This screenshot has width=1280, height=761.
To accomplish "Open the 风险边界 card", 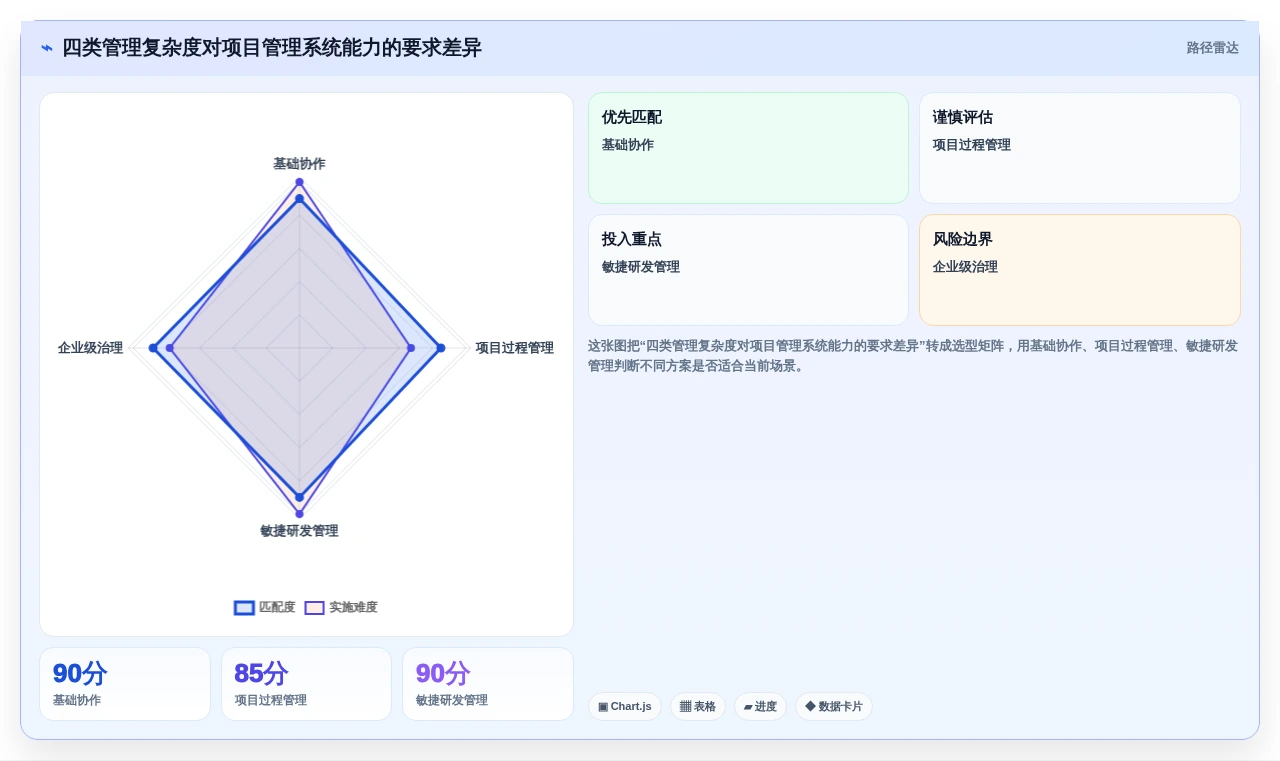I will coord(1080,270).
